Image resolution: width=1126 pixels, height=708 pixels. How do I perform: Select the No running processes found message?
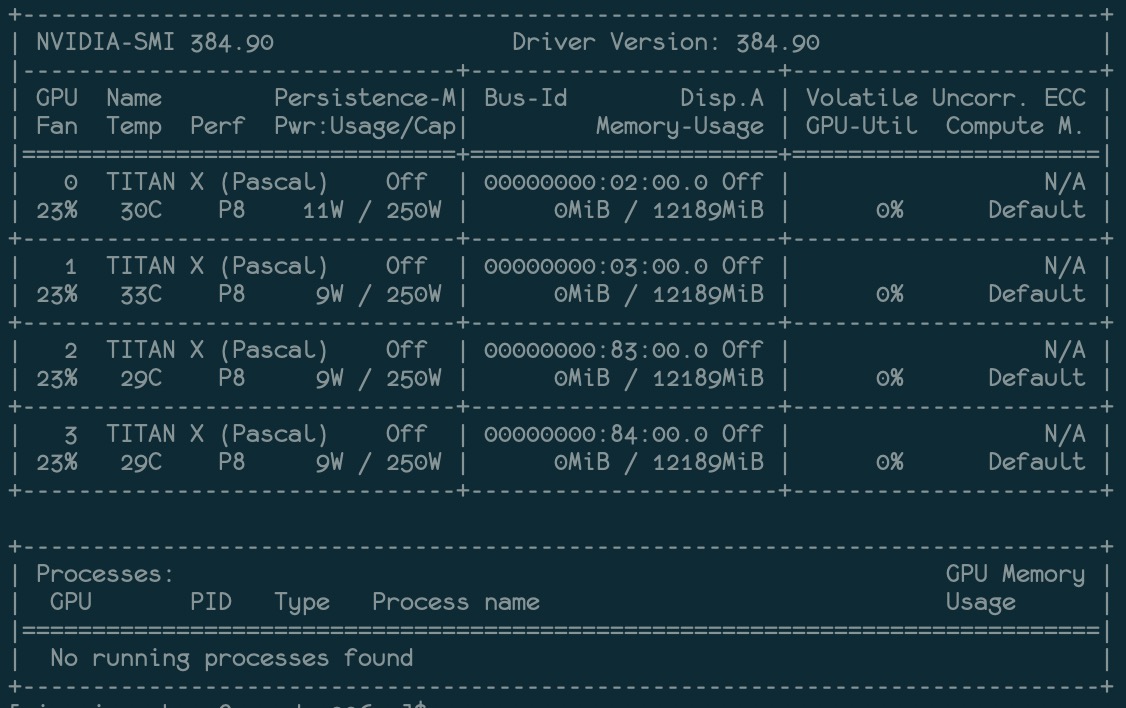(231, 658)
